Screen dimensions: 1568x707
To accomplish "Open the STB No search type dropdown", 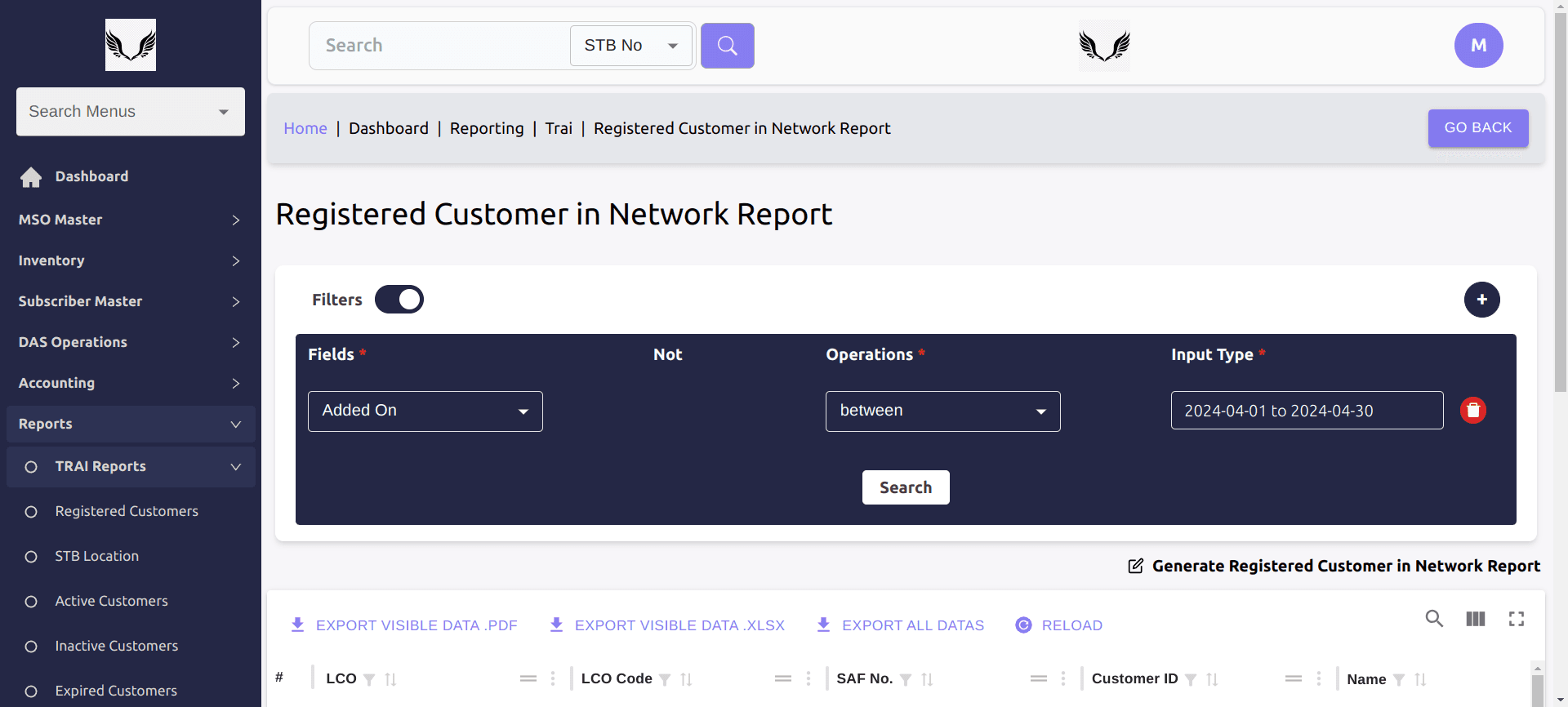I will (x=630, y=46).
